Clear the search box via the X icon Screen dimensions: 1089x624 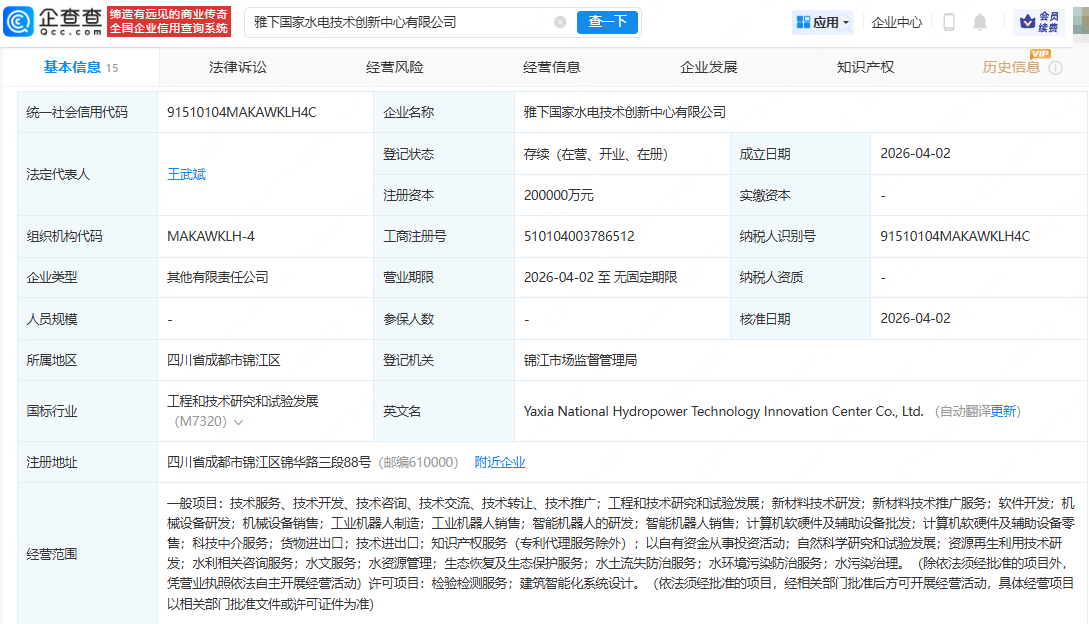tap(560, 21)
